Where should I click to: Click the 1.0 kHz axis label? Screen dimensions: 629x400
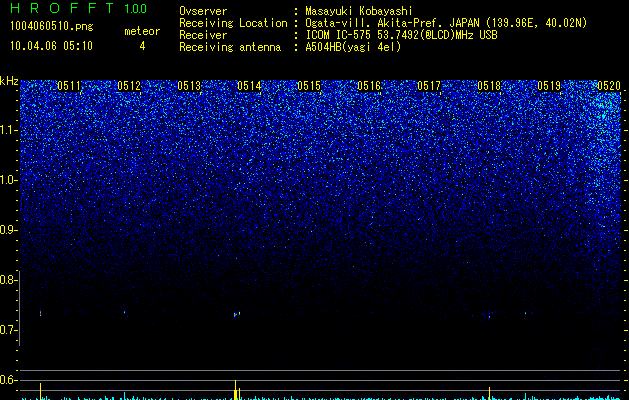8,181
